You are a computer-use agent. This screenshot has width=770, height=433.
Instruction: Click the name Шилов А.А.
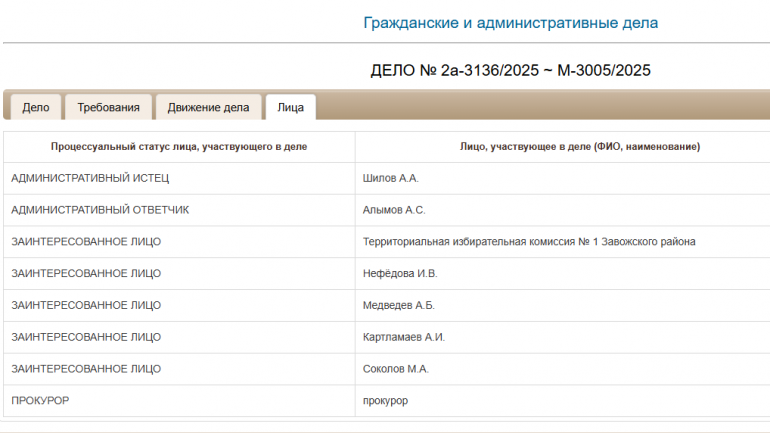point(390,178)
